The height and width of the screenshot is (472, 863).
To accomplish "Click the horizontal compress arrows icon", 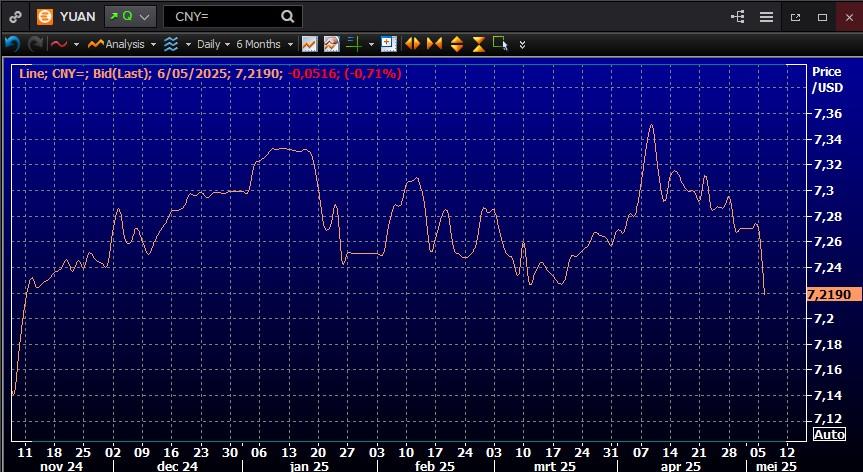I will coord(434,44).
